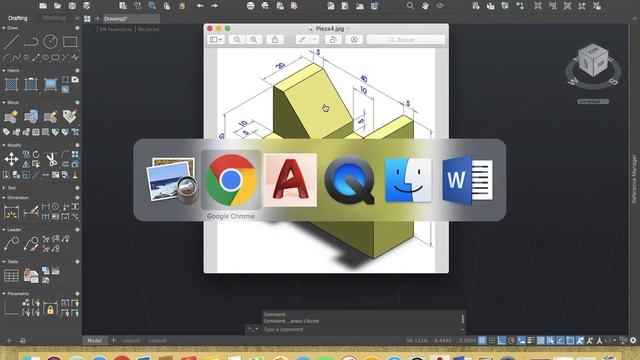Select AutoCAD in the app switcher

290,180
